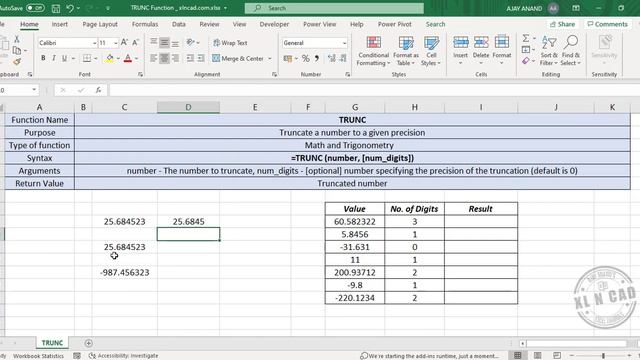The image size is (640, 360).
Task: Adjust the zoom slider
Action: [x=603, y=356]
